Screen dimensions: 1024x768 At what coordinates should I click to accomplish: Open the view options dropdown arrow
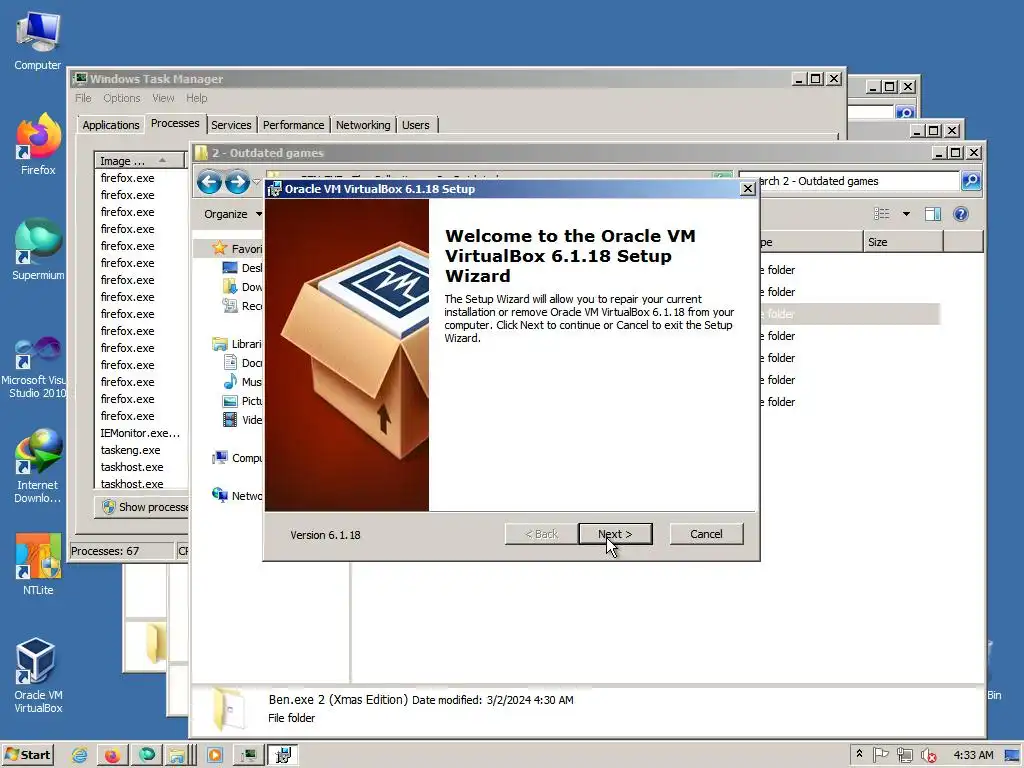[906, 214]
